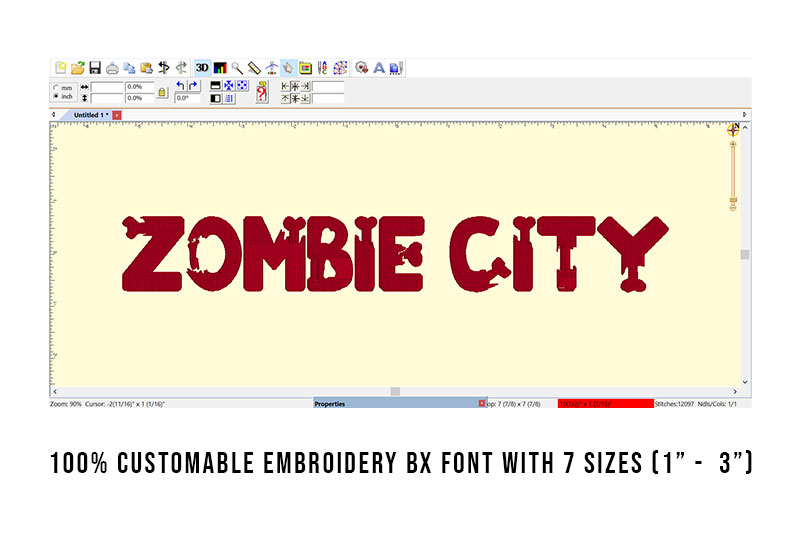800x533 pixels.
Task: Click the height percentage 0.0% field
Action: [x=139, y=98]
